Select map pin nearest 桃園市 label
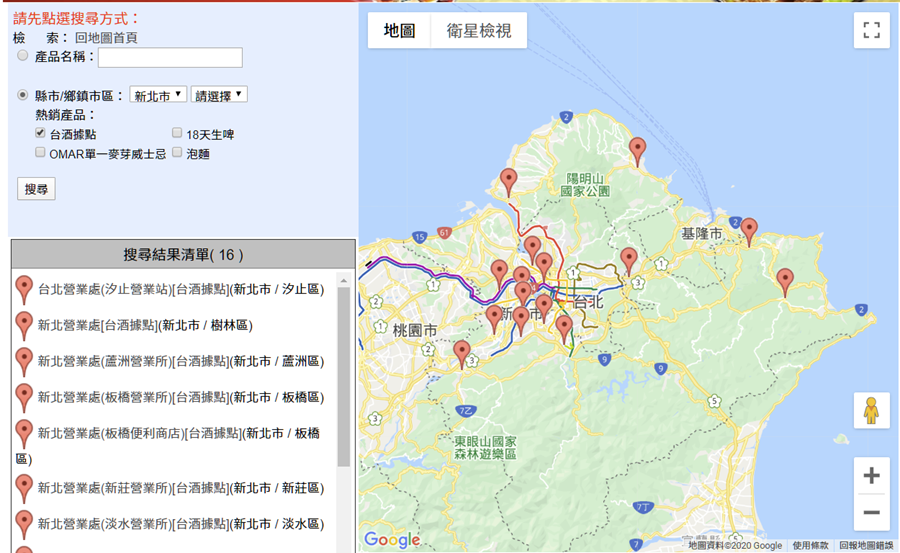Viewport: 900px width, 553px height. [x=461, y=354]
